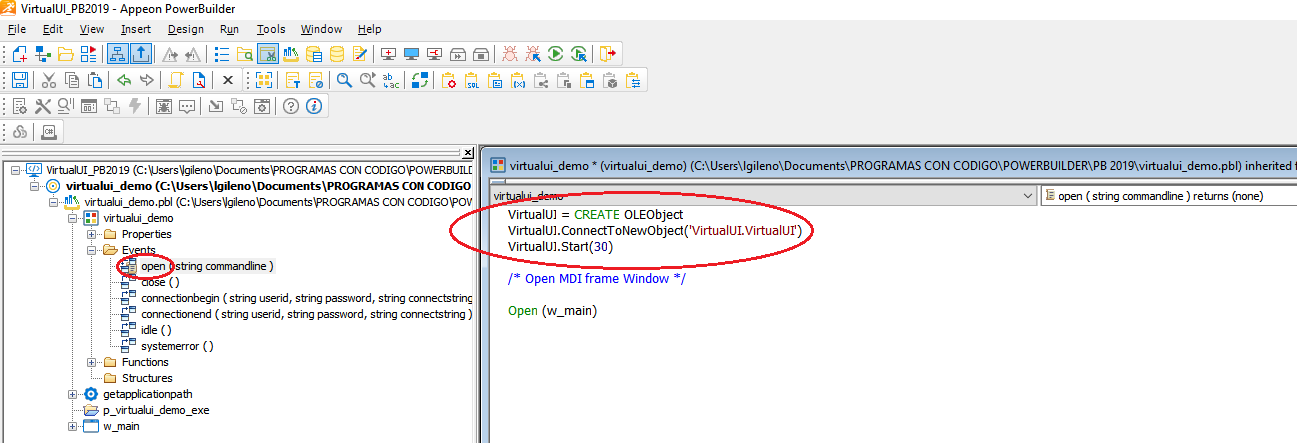This screenshot has height=443, width=1297.
Task: Open the file Edit pencil icon
Action: [x=360, y=54]
